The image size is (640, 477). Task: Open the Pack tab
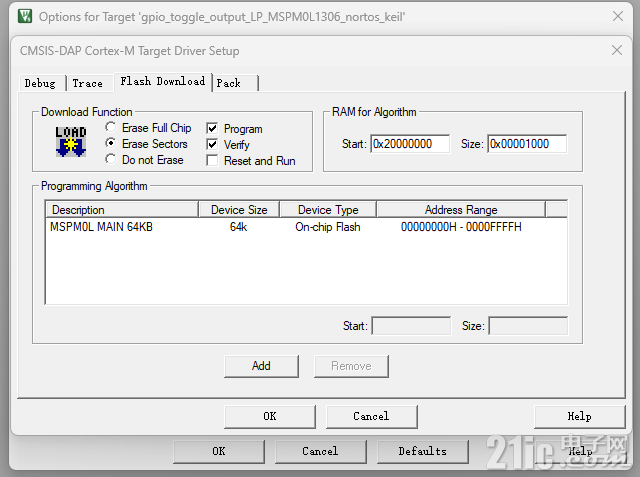coord(235,83)
